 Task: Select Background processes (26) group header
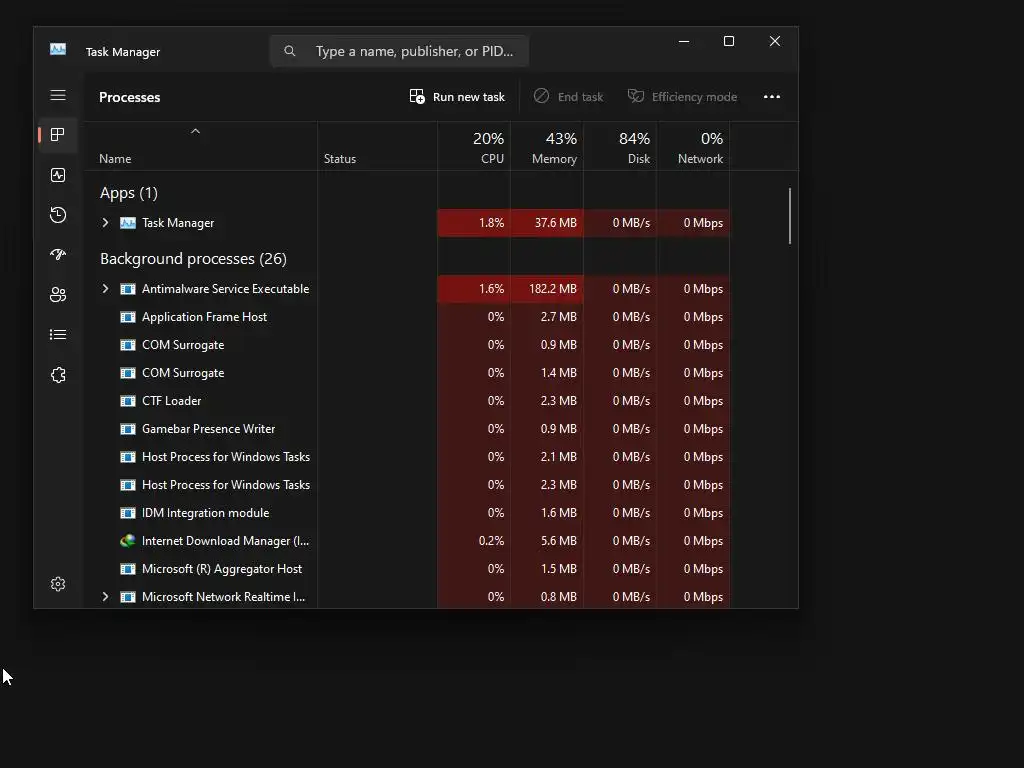pyautogui.click(x=193, y=259)
